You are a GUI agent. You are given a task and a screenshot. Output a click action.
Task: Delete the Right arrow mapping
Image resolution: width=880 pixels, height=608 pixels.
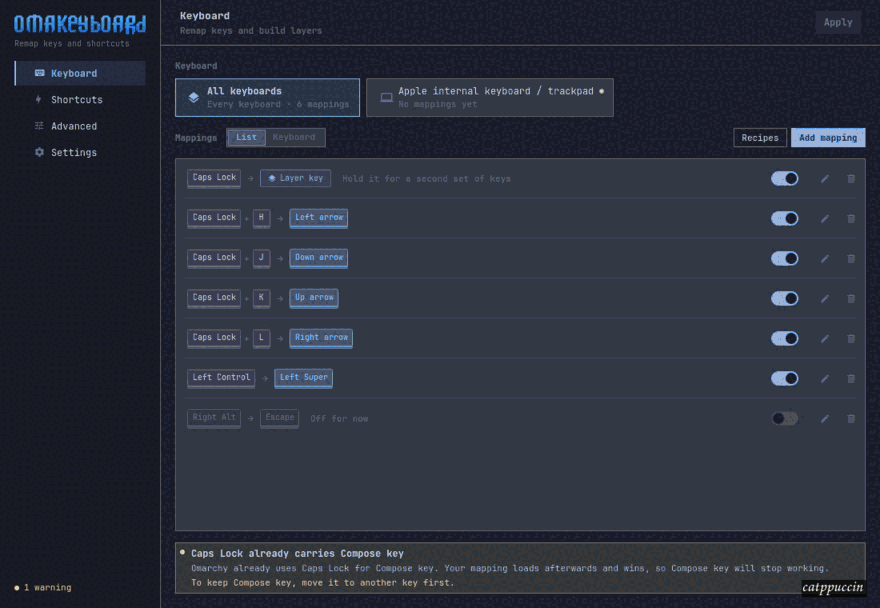[x=851, y=339]
